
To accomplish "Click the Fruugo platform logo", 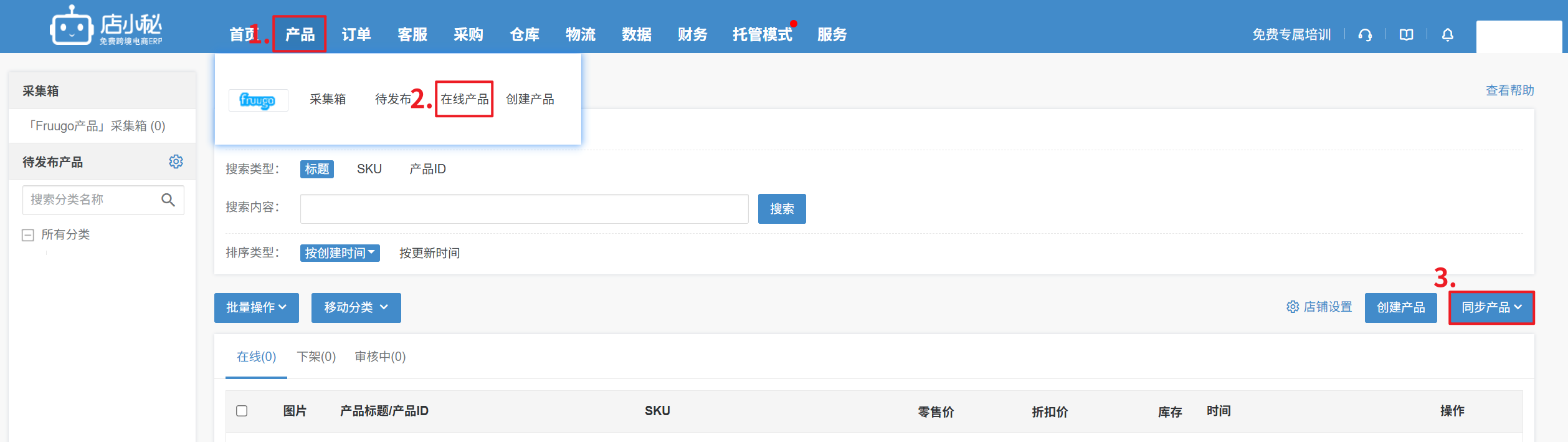I will click(258, 100).
